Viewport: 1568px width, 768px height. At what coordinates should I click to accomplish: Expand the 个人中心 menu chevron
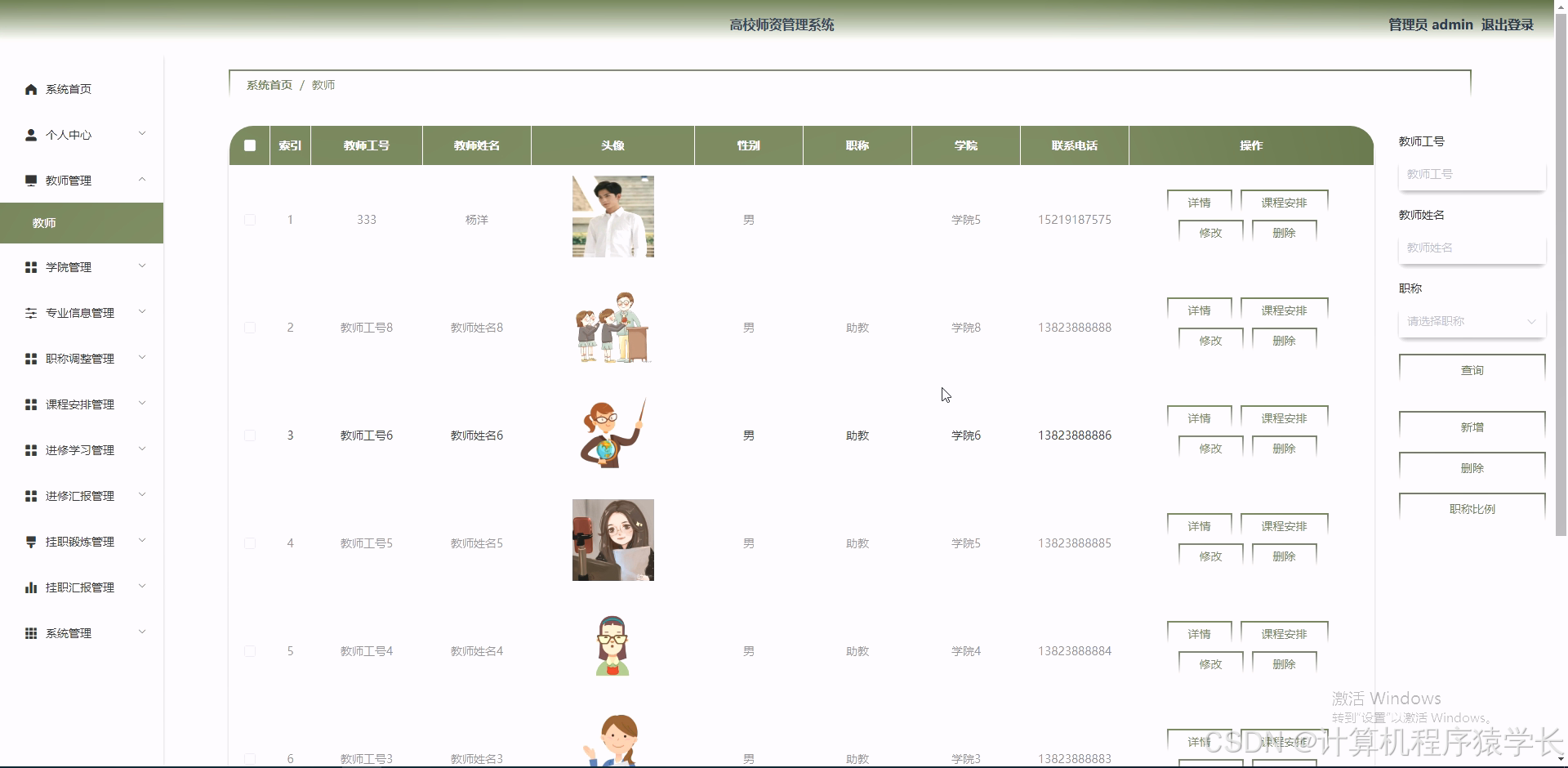click(x=142, y=134)
